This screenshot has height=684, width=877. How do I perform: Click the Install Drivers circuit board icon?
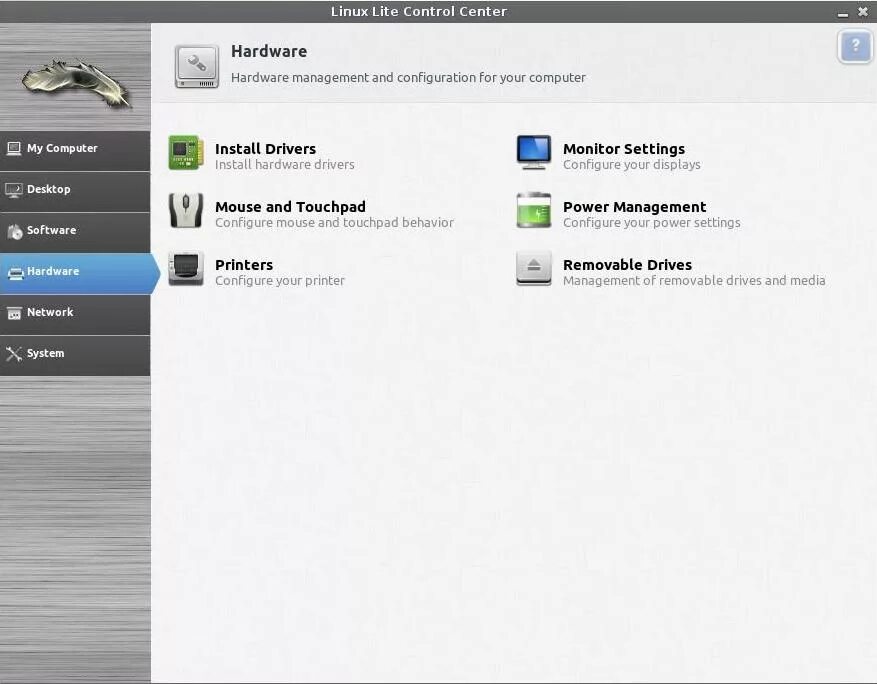coord(186,152)
